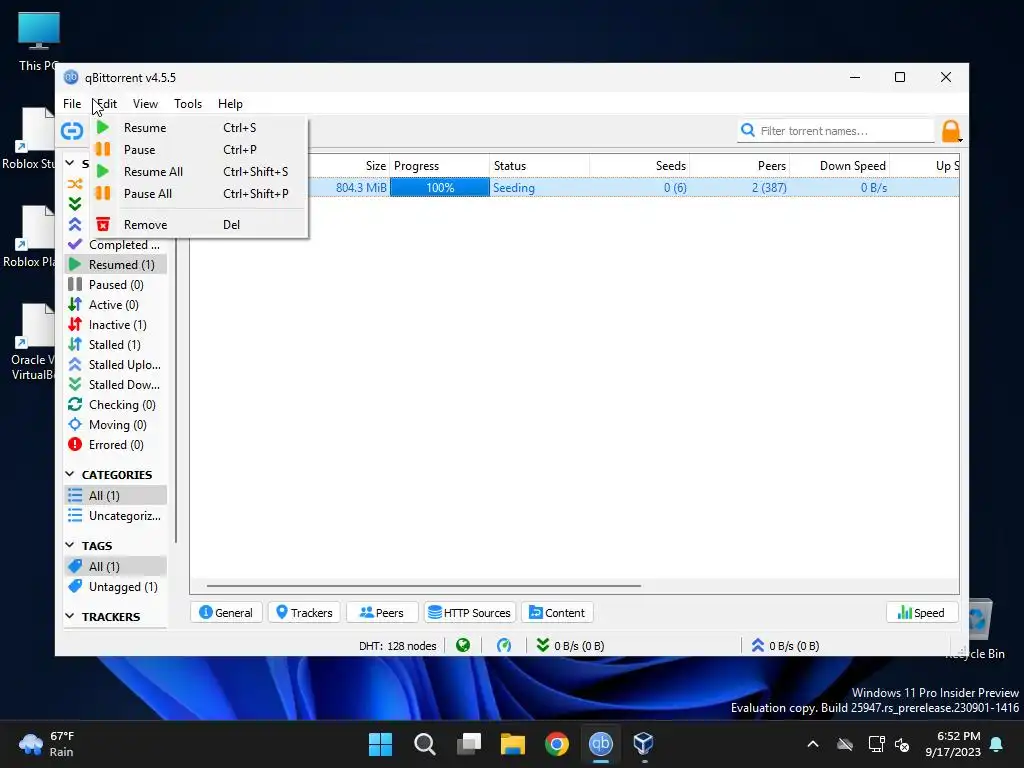The image size is (1024, 768).
Task: Open VirtualBox from the taskbar
Action: 643,744
